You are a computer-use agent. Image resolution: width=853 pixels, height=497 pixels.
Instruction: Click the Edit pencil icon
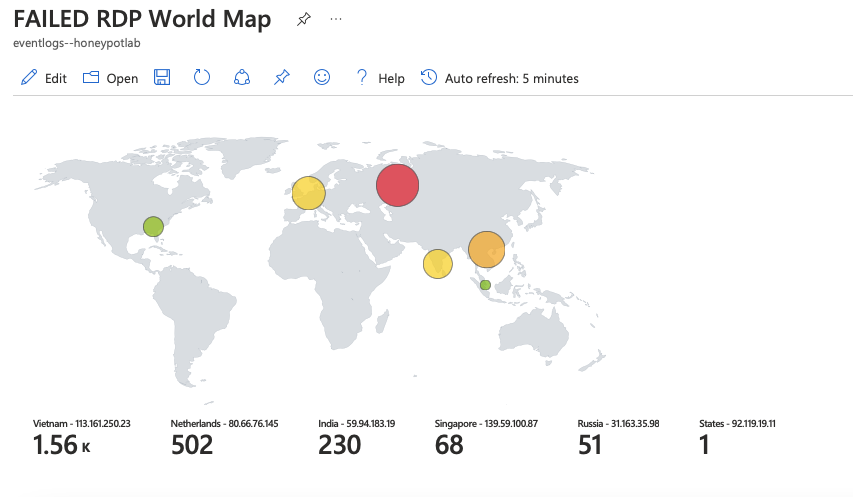(29, 78)
